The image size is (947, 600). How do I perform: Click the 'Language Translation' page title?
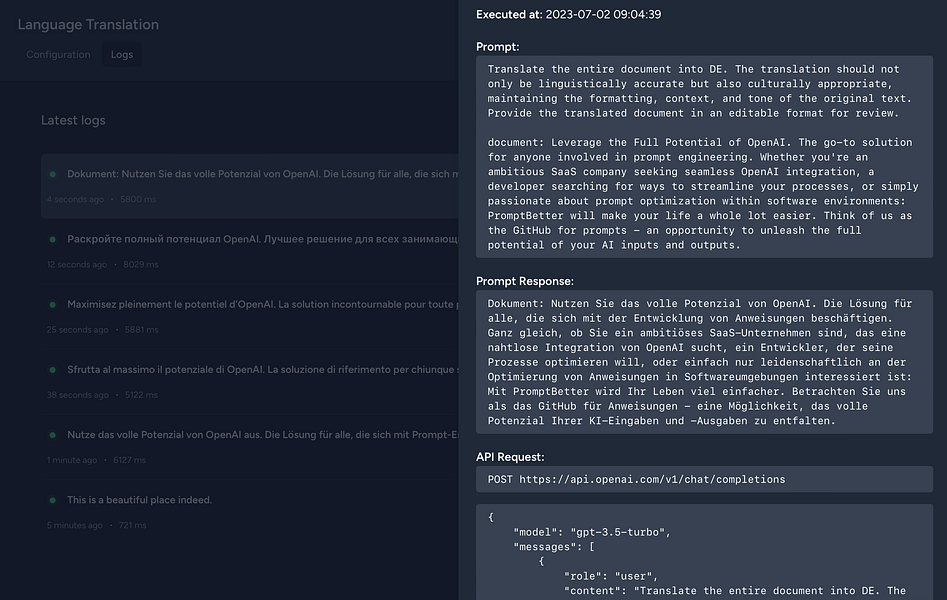click(88, 25)
